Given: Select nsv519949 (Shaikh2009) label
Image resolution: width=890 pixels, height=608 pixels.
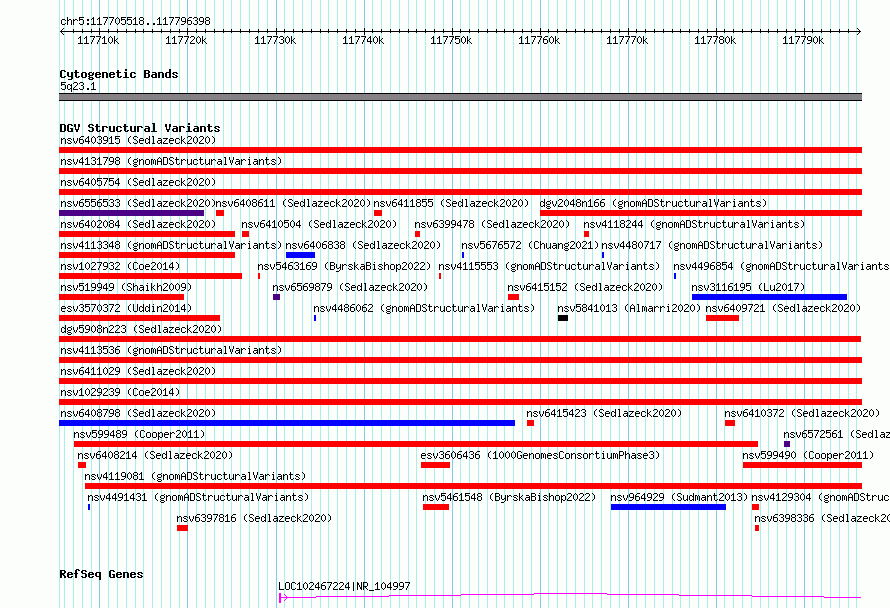Looking at the screenshot, I should click(x=126, y=287).
